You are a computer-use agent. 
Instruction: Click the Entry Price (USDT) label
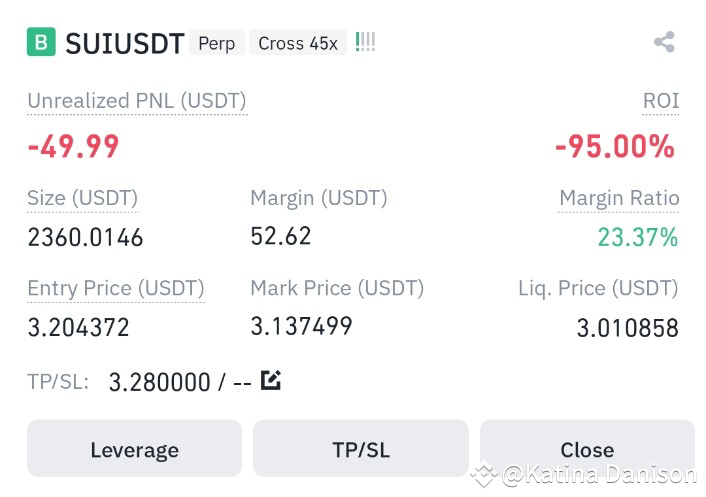click(x=116, y=289)
